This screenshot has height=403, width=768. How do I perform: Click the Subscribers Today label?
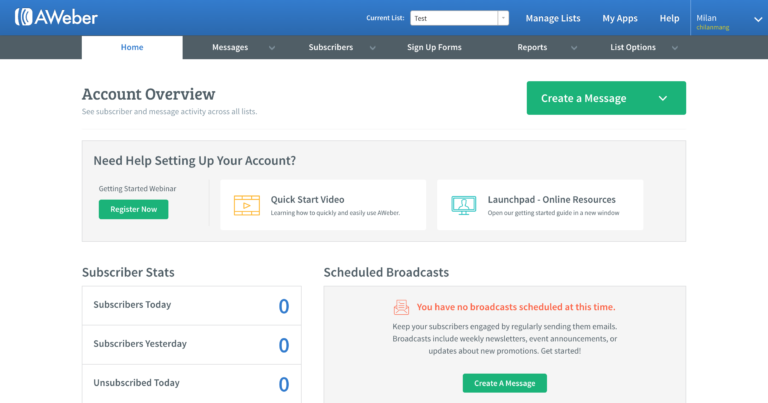point(132,305)
